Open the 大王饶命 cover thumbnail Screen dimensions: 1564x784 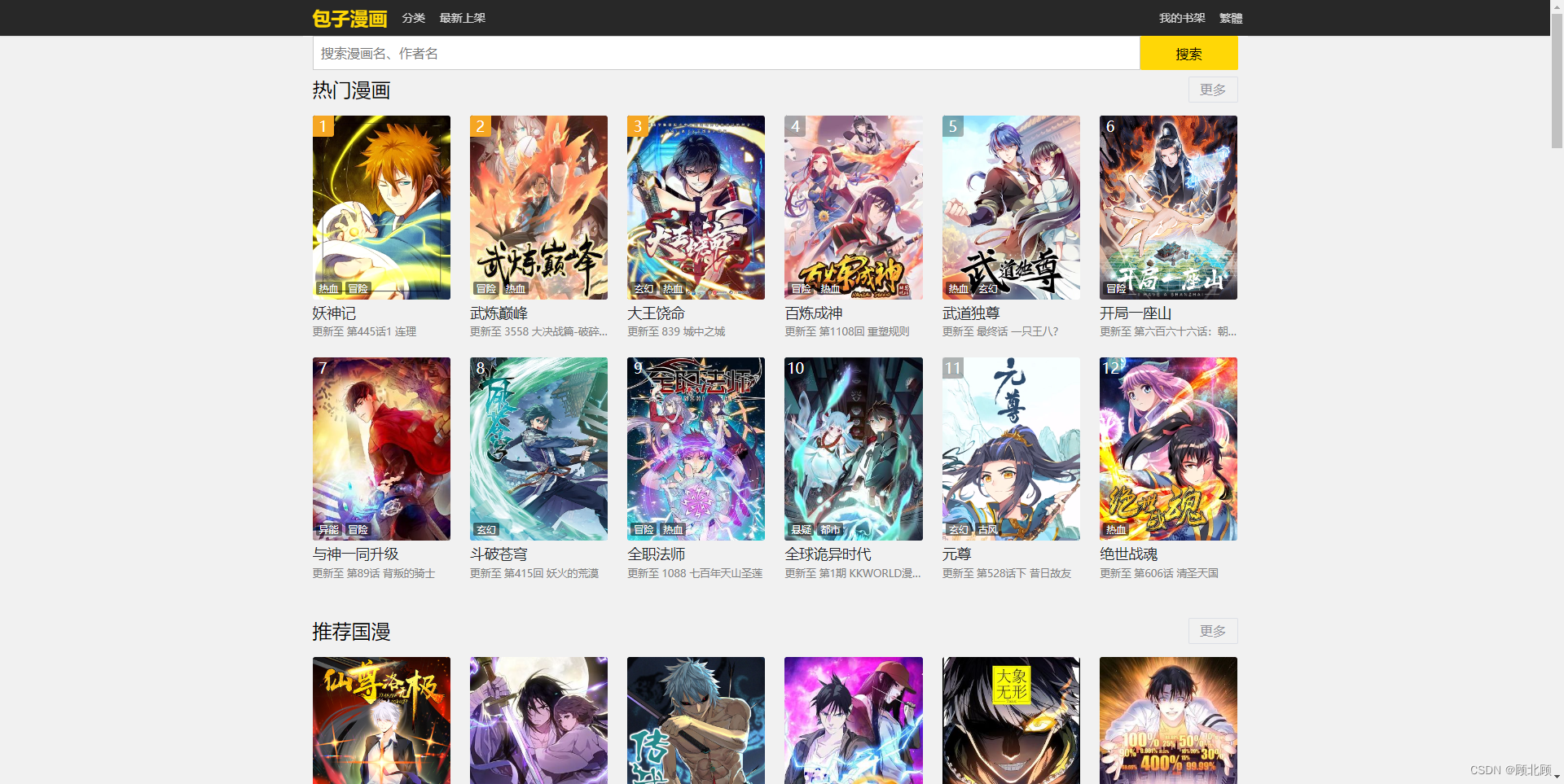click(696, 208)
